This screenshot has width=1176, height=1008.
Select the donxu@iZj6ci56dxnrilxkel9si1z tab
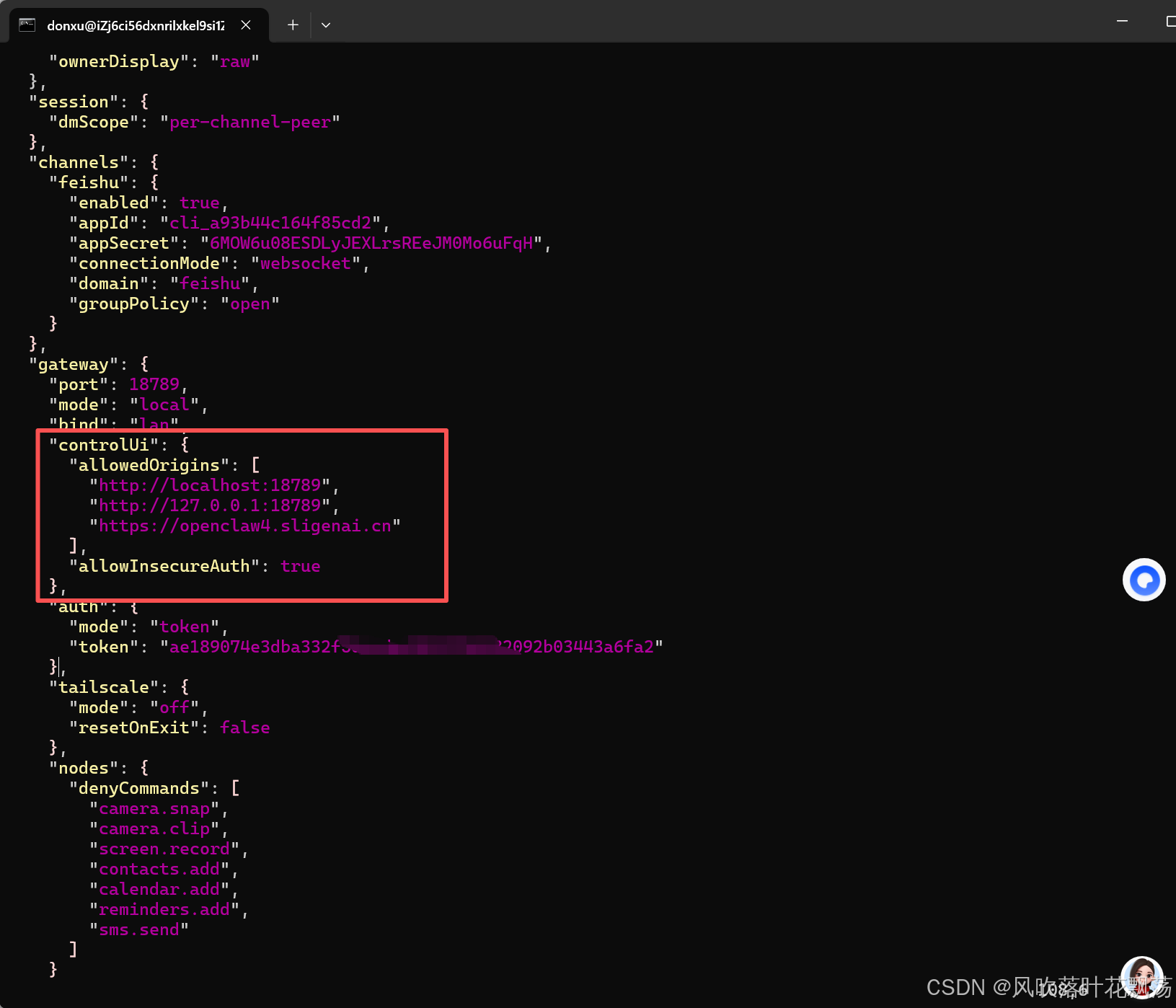coord(138,25)
